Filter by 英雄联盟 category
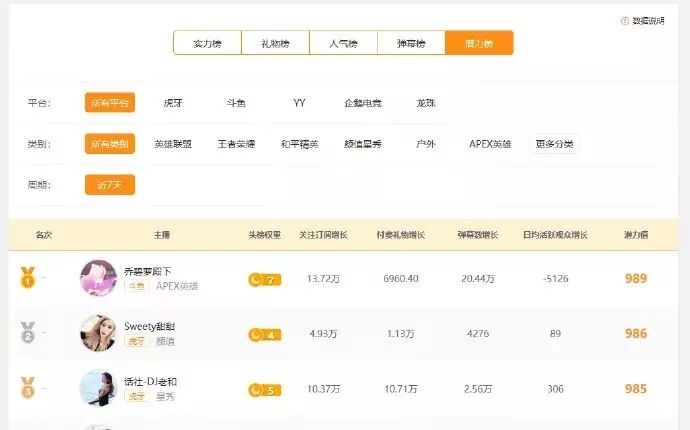The width and height of the screenshot is (690, 430). (x=173, y=144)
